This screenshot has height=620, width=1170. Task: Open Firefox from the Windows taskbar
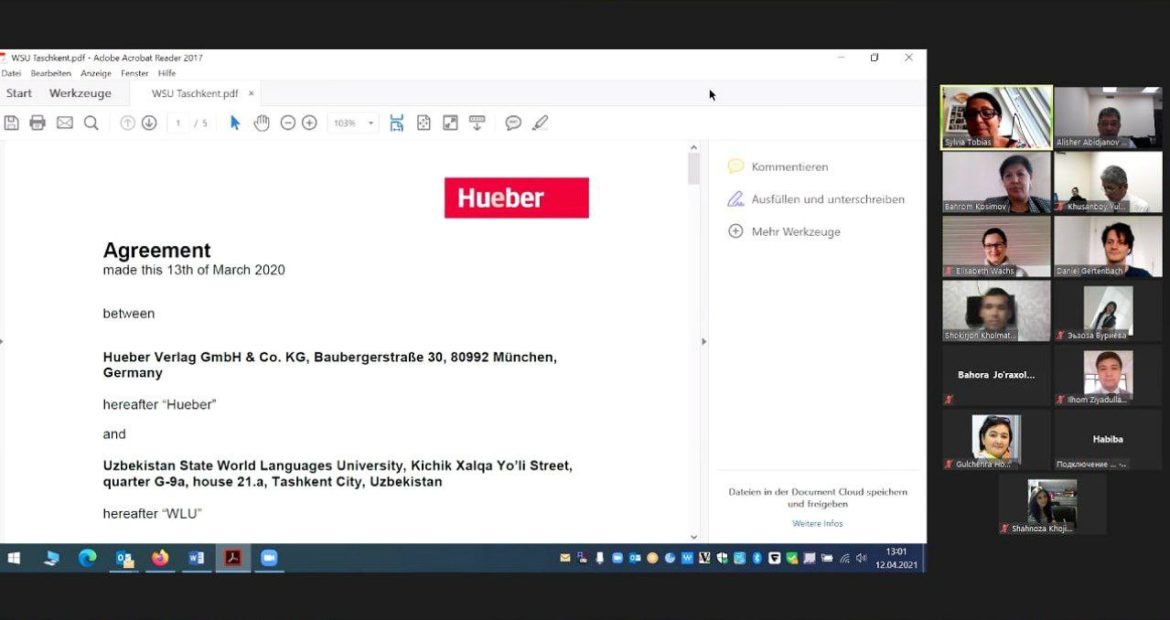pos(160,558)
